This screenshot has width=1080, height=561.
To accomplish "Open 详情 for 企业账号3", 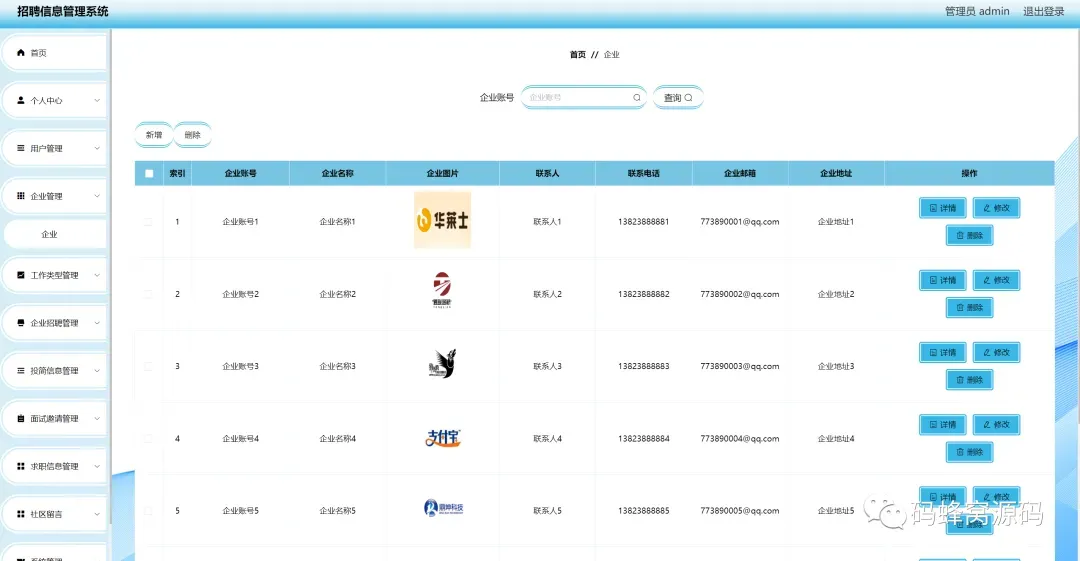I will [942, 352].
